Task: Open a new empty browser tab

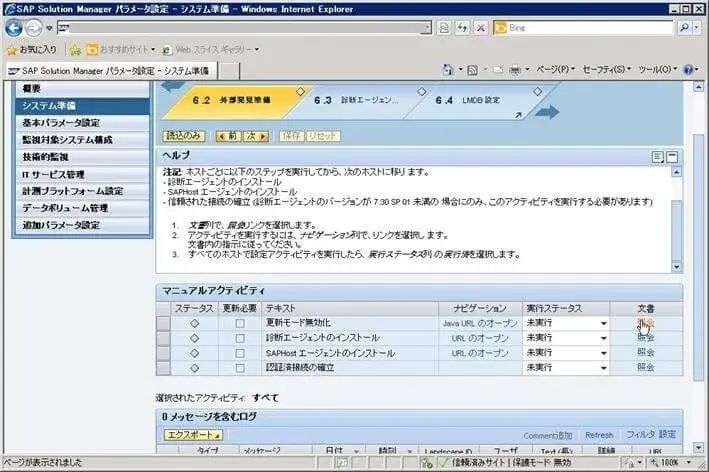Action: coord(229,71)
